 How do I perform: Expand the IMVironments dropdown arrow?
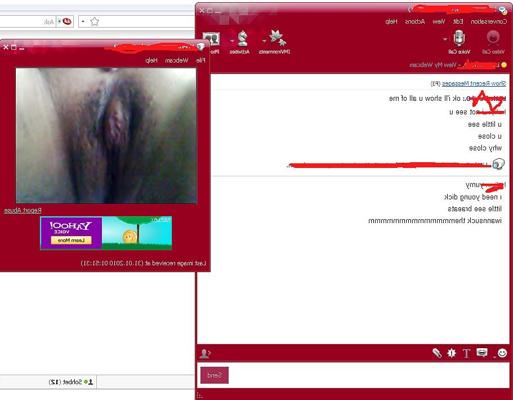[x=264, y=41]
